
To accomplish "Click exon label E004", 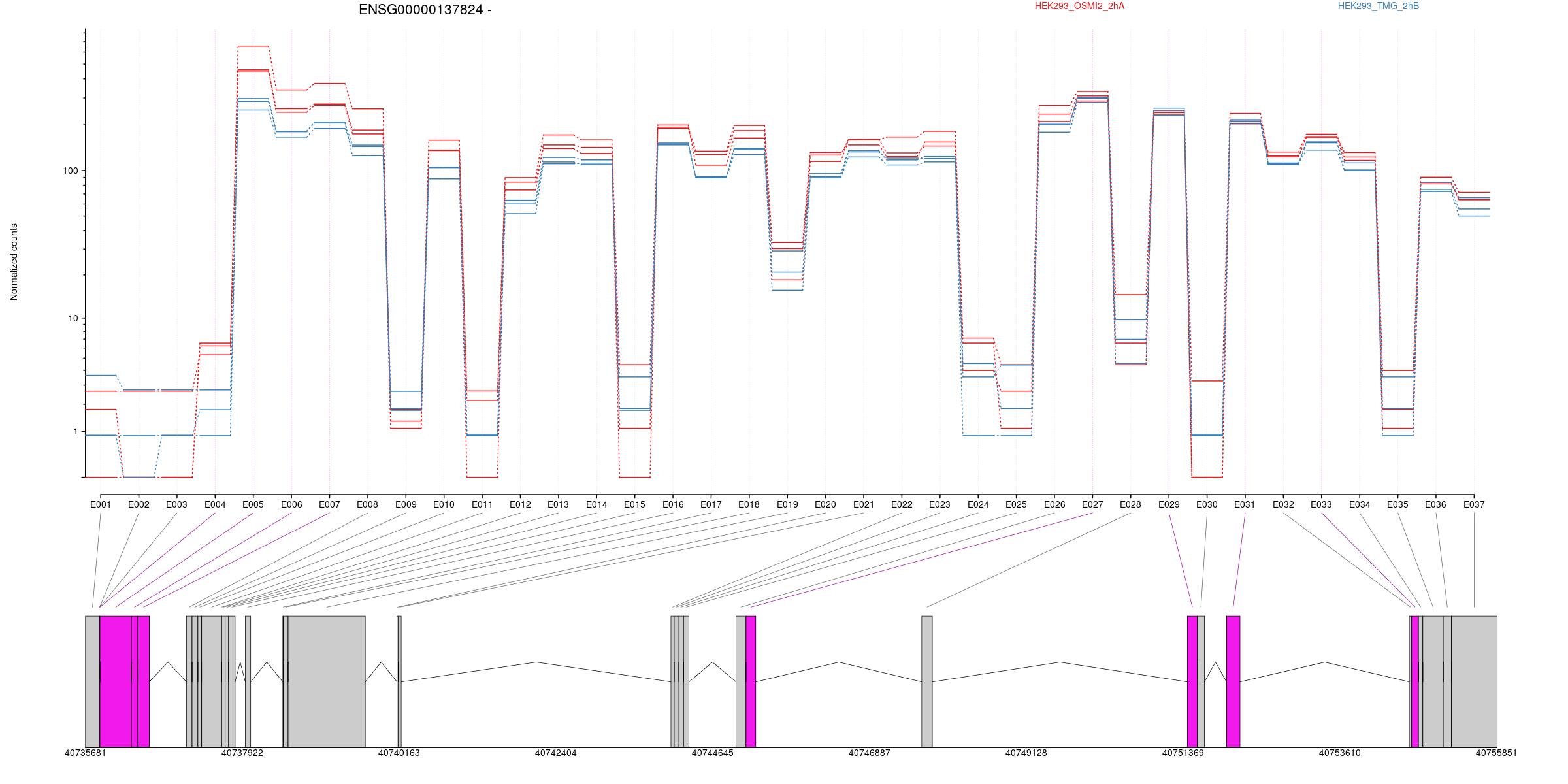I will point(215,504).
